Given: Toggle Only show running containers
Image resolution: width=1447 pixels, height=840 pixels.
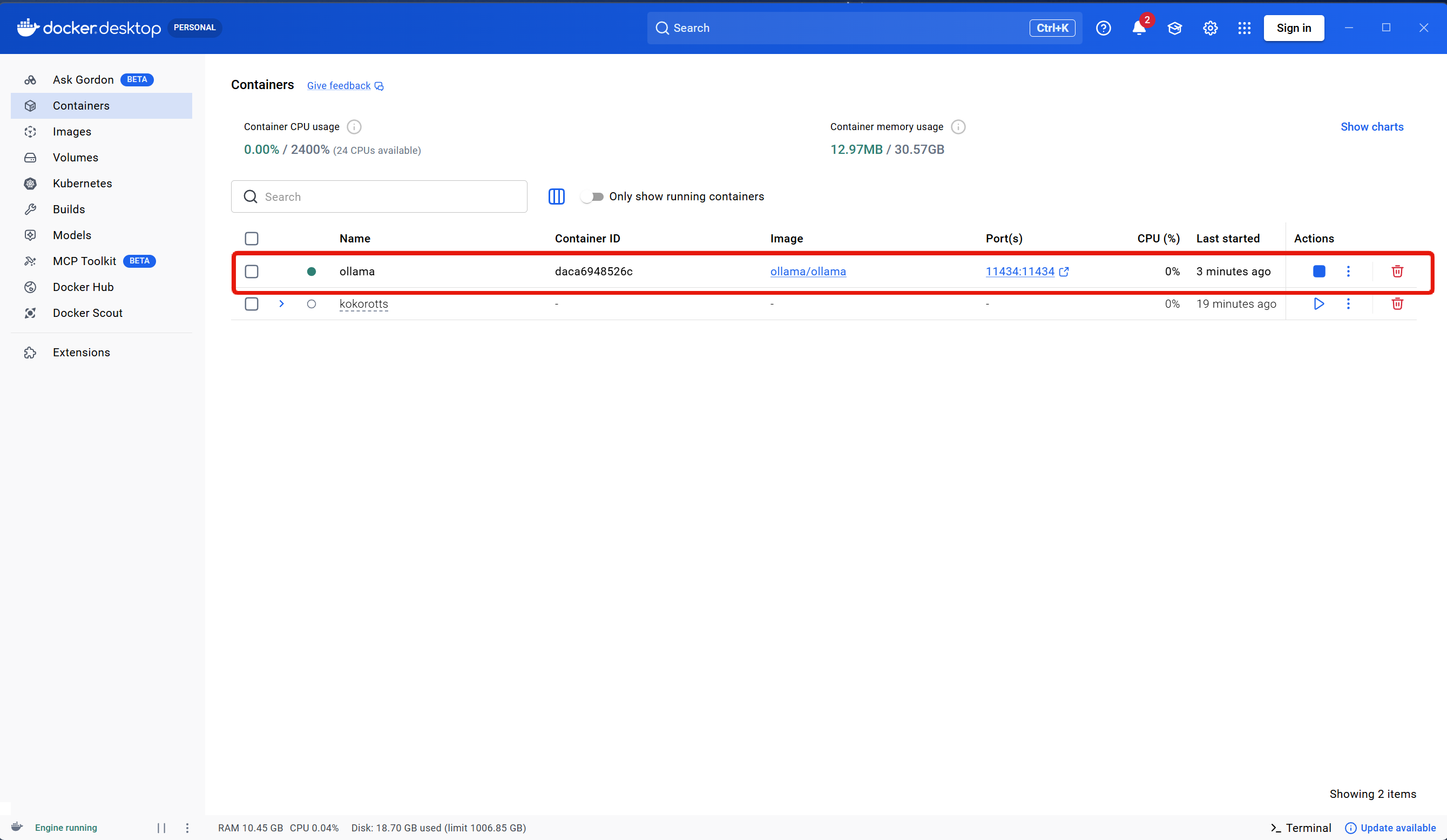Looking at the screenshot, I should pyautogui.click(x=592, y=197).
